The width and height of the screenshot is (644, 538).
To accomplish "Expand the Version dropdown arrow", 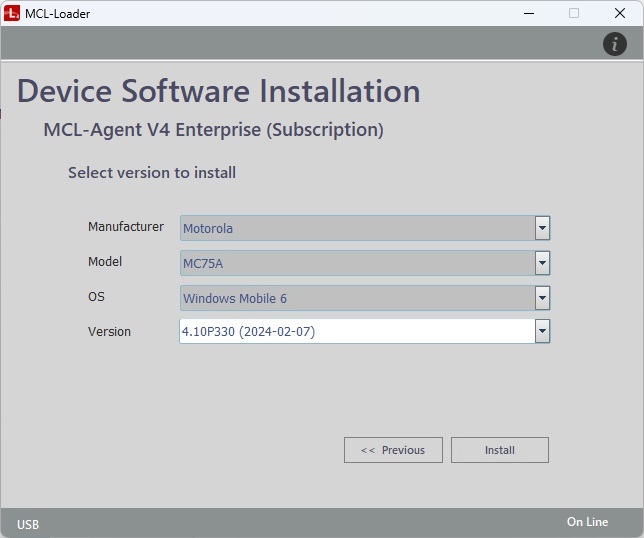I will point(542,331).
